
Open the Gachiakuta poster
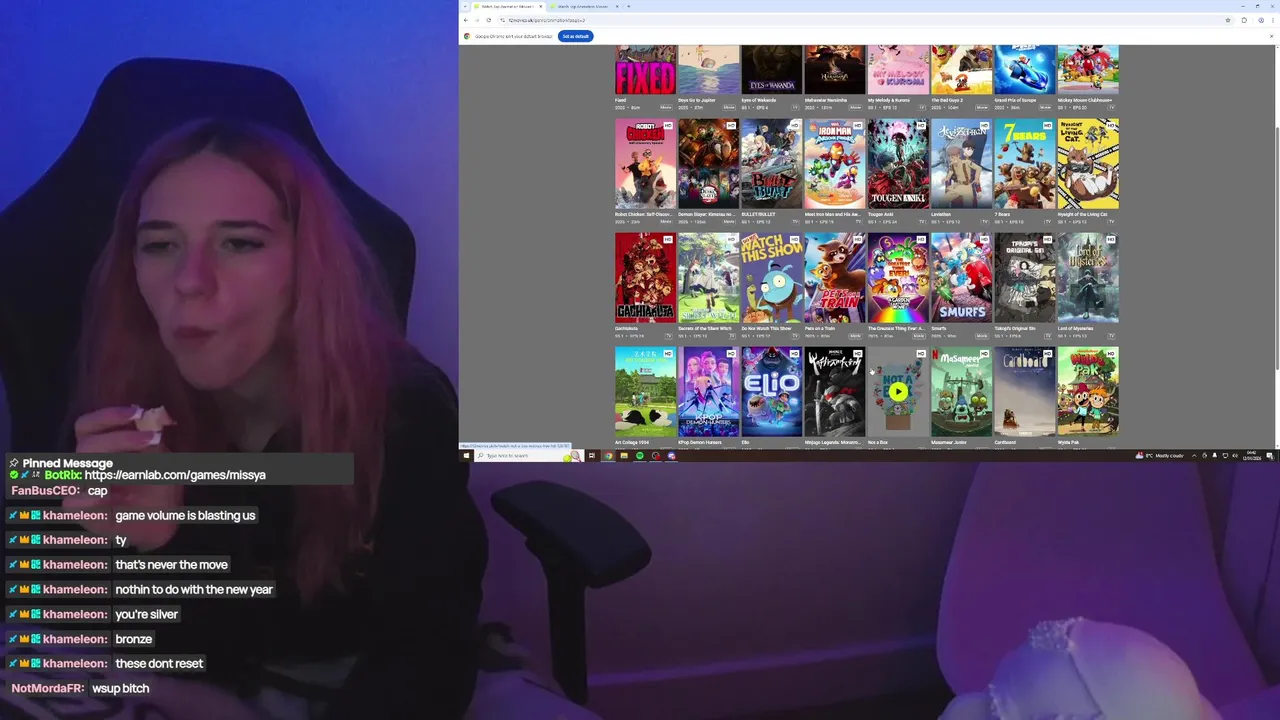tap(645, 278)
